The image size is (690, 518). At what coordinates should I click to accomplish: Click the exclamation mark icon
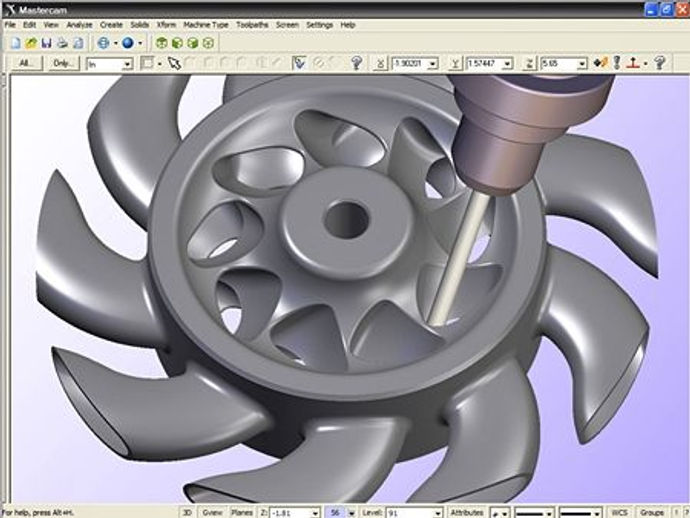coord(617,63)
